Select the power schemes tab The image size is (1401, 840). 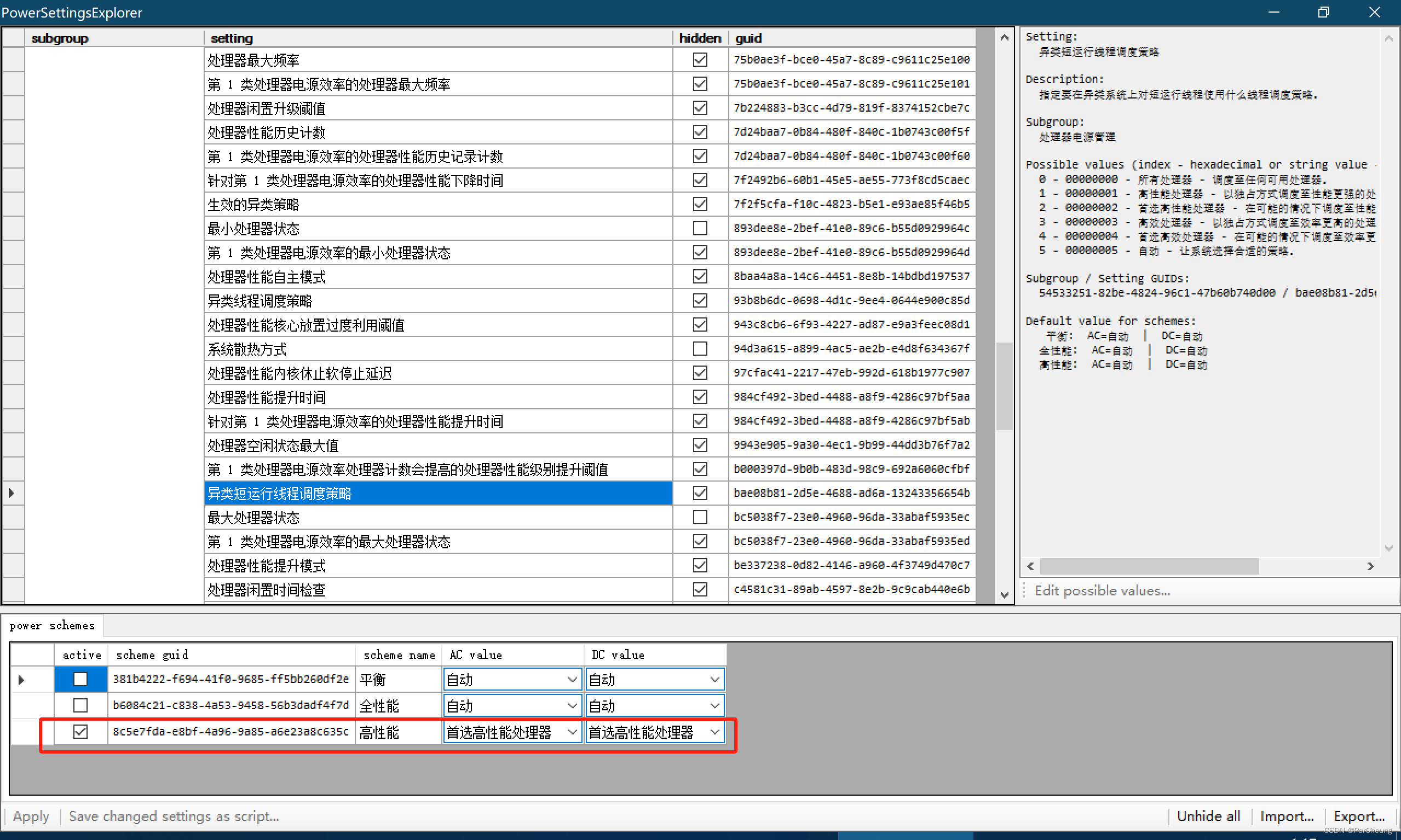52,625
